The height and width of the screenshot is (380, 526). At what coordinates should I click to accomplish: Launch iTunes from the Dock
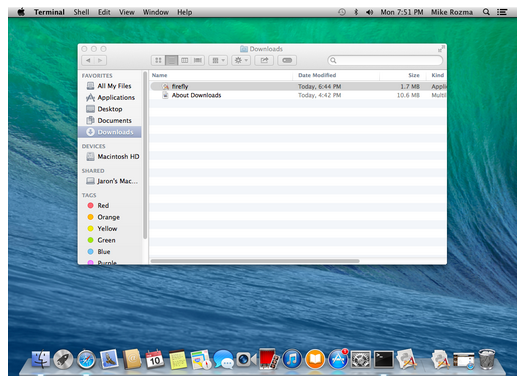(x=292, y=360)
